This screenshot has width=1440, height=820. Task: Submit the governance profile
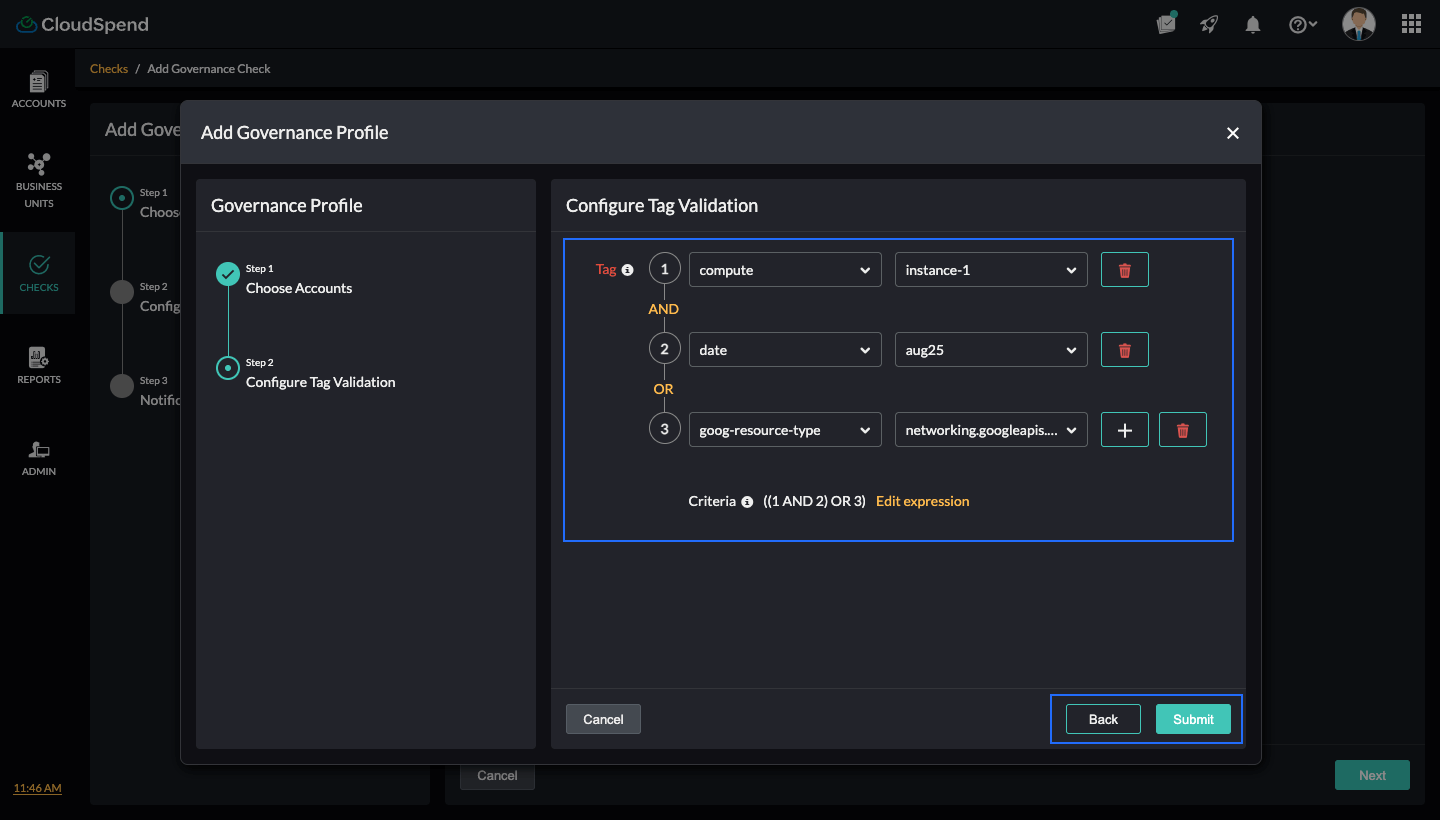click(x=1193, y=719)
